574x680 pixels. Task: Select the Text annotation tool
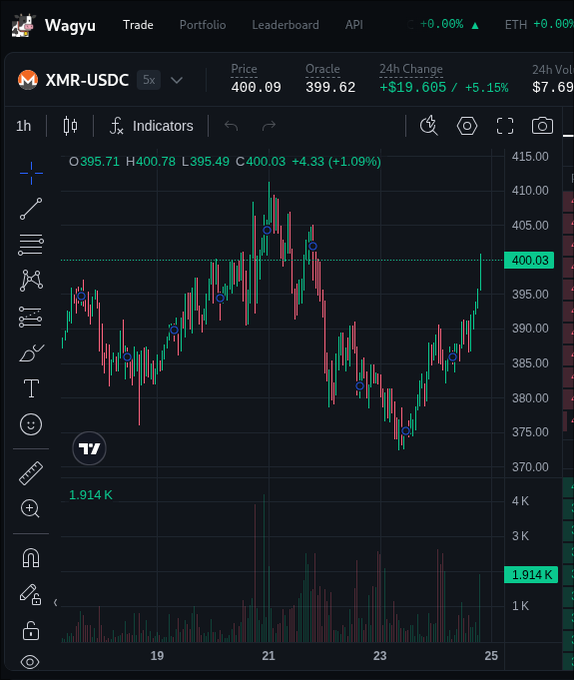pos(31,388)
